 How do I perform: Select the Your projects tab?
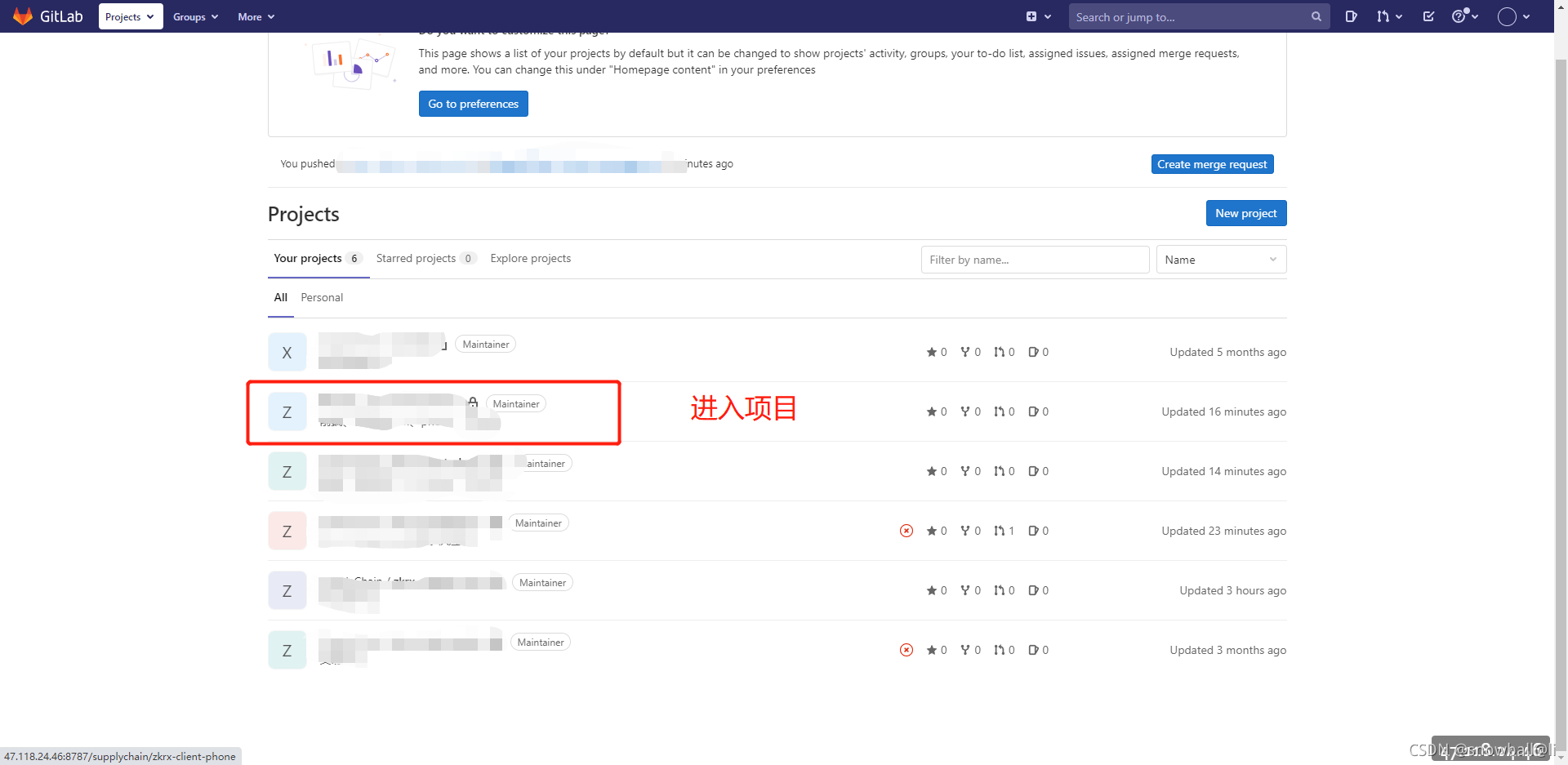[318, 258]
